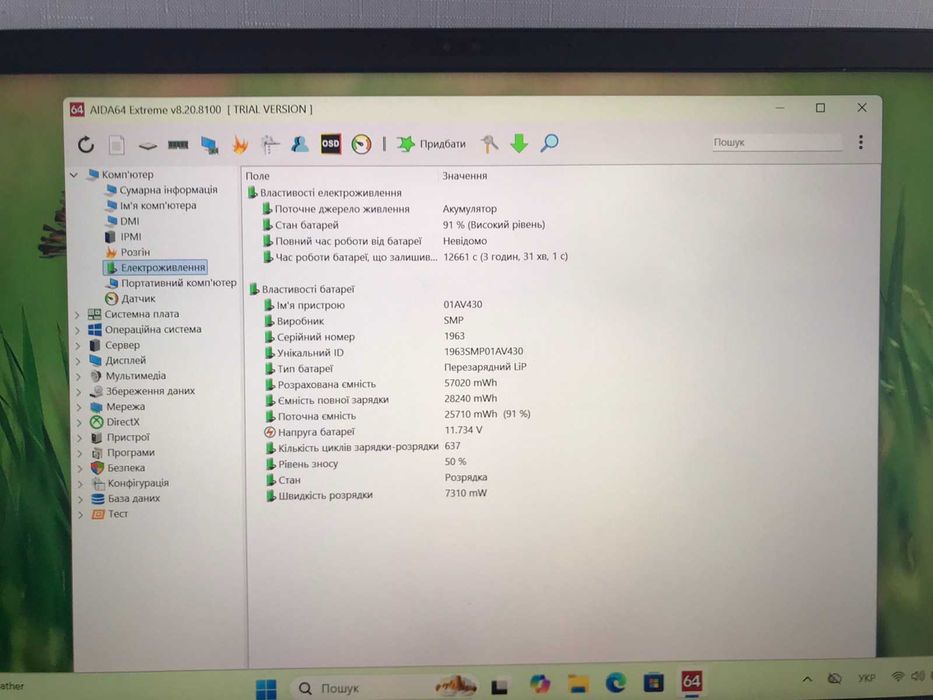The image size is (933, 700).
Task: Select the Розгін tree item
Action: (128, 252)
